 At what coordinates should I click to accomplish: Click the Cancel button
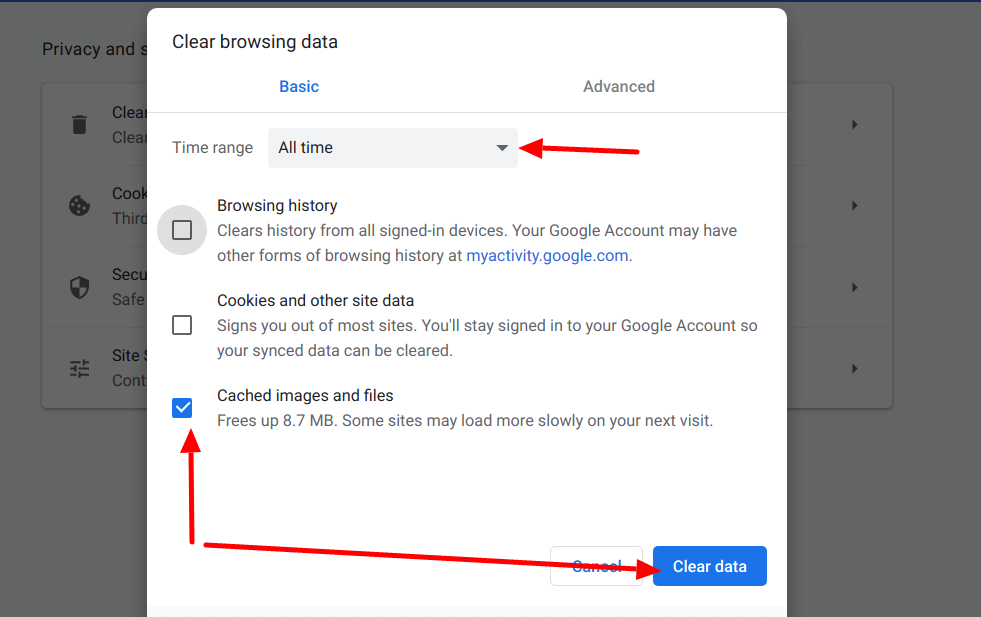pos(596,566)
